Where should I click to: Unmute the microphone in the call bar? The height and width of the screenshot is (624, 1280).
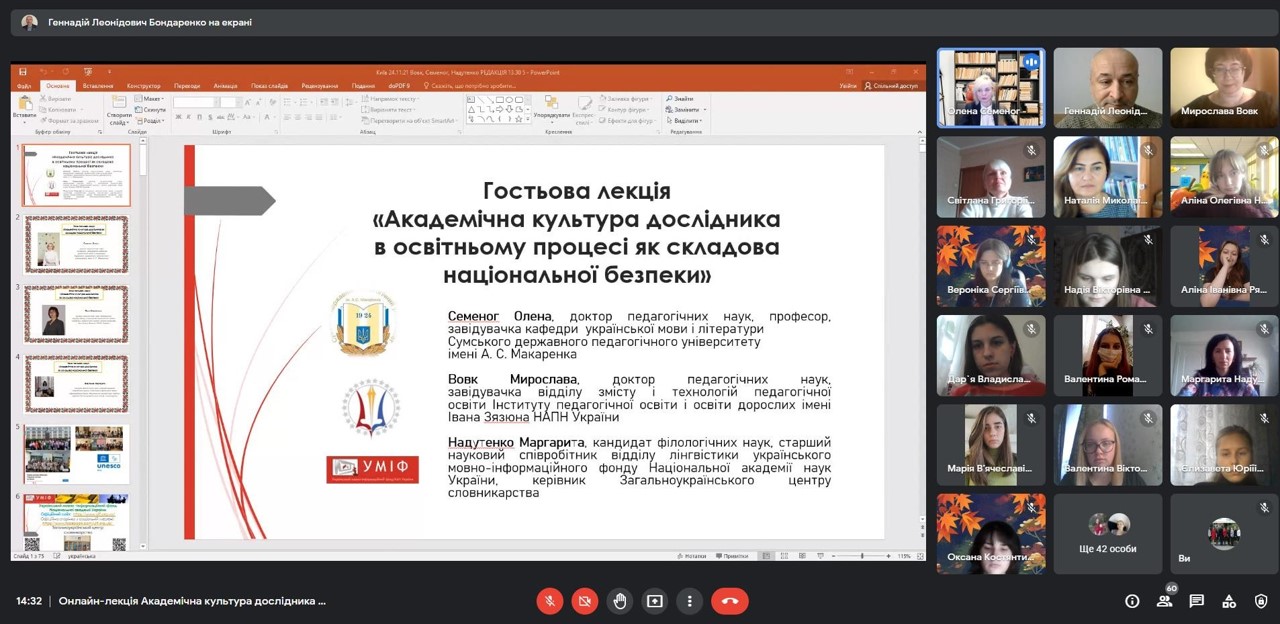pyautogui.click(x=549, y=601)
